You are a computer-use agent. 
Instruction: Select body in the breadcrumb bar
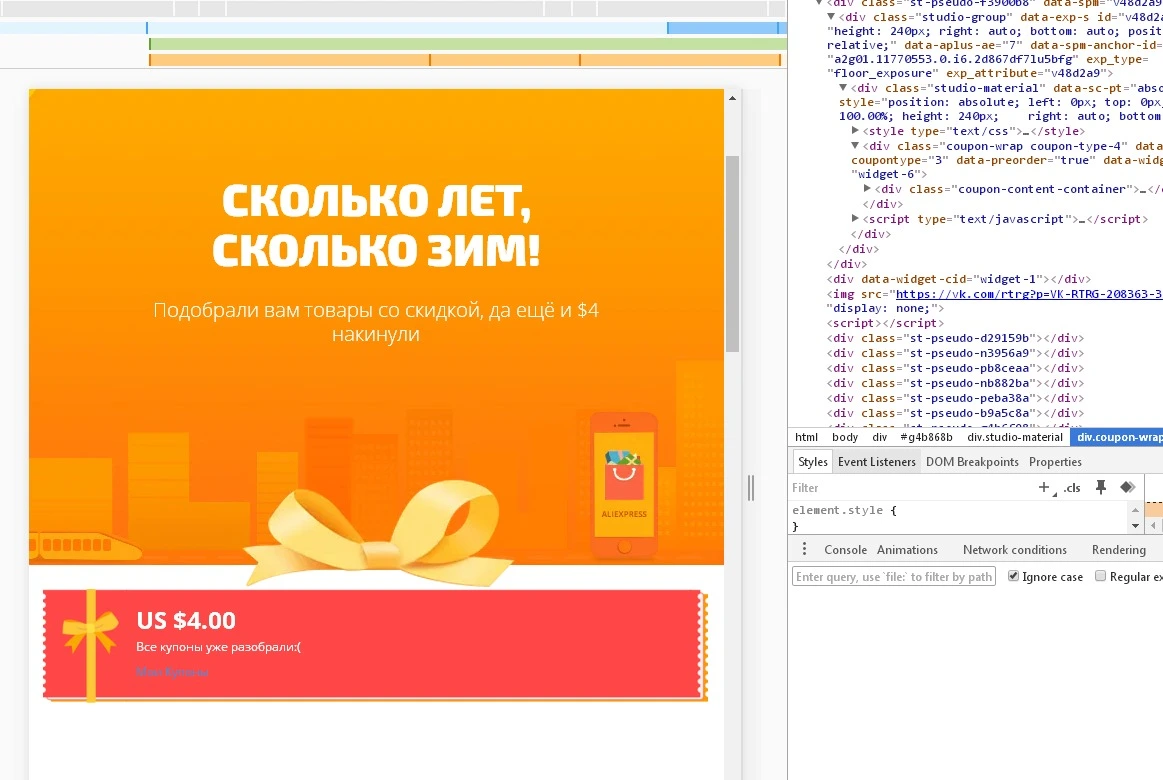(x=845, y=437)
